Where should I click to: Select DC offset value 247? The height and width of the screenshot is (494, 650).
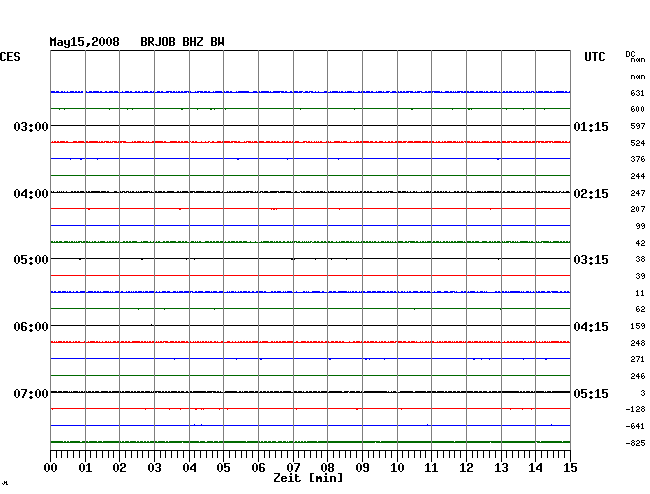point(638,193)
